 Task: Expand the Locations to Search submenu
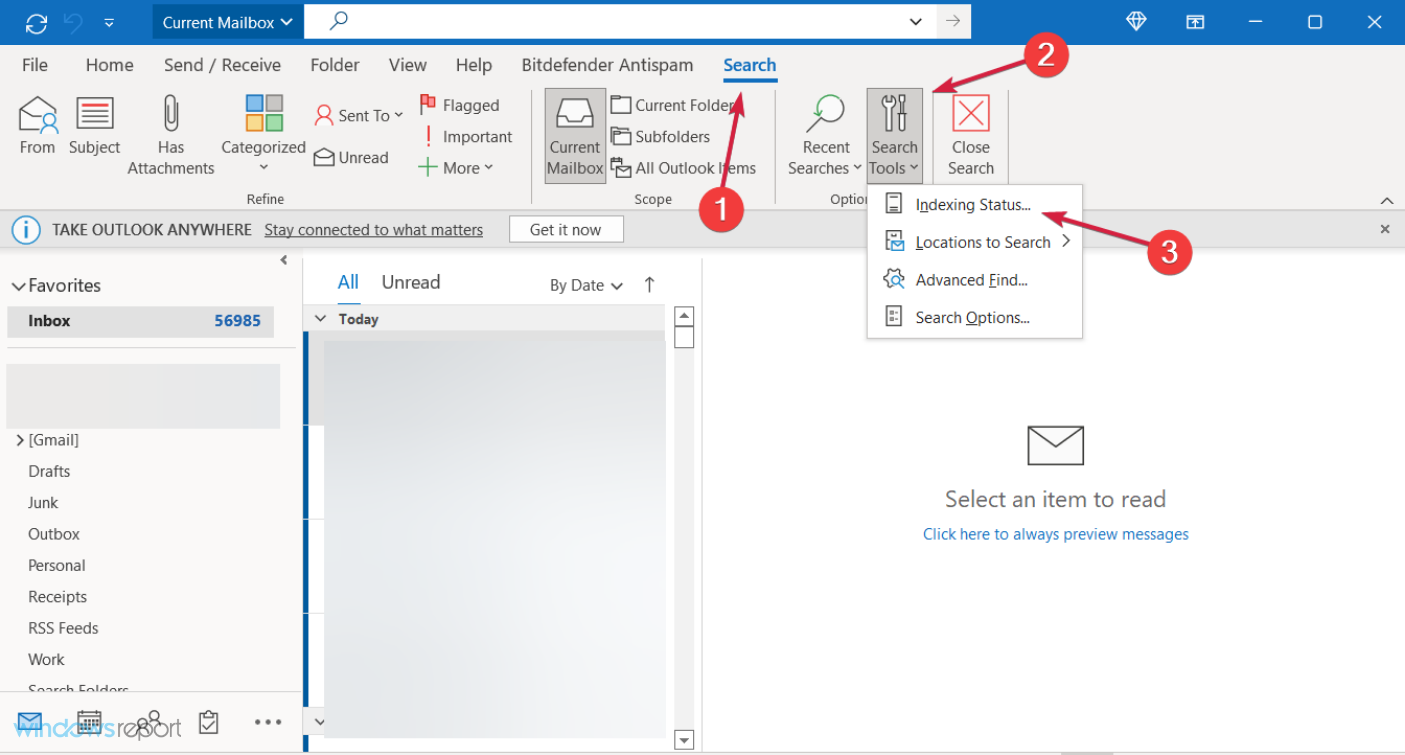tap(983, 241)
